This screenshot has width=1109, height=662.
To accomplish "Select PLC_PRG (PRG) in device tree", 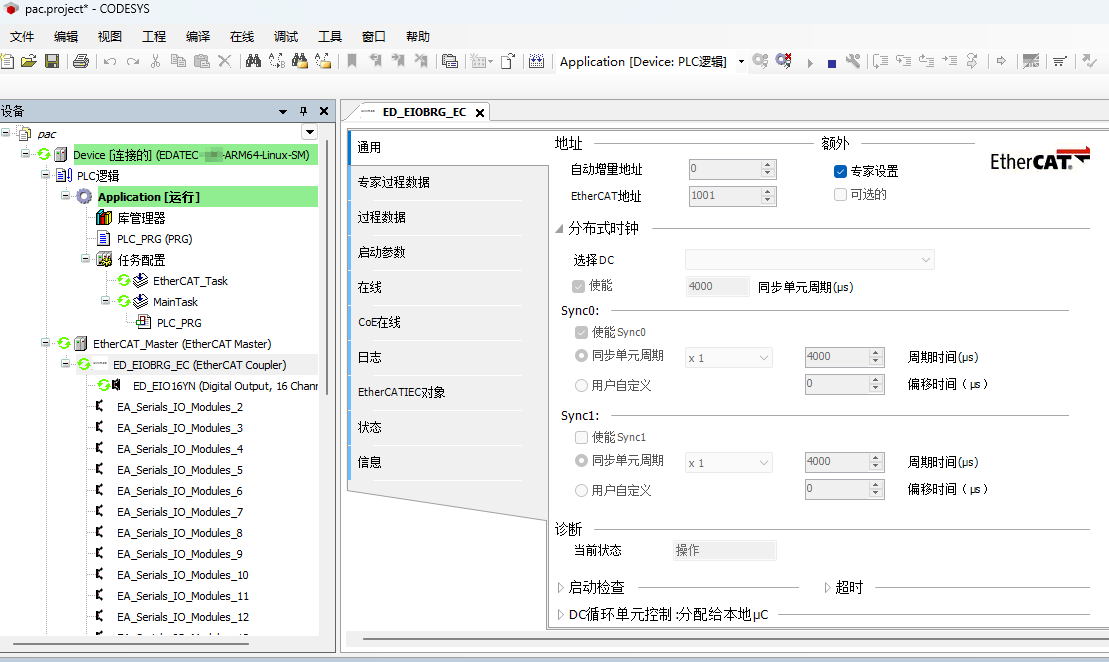I will 154,239.
